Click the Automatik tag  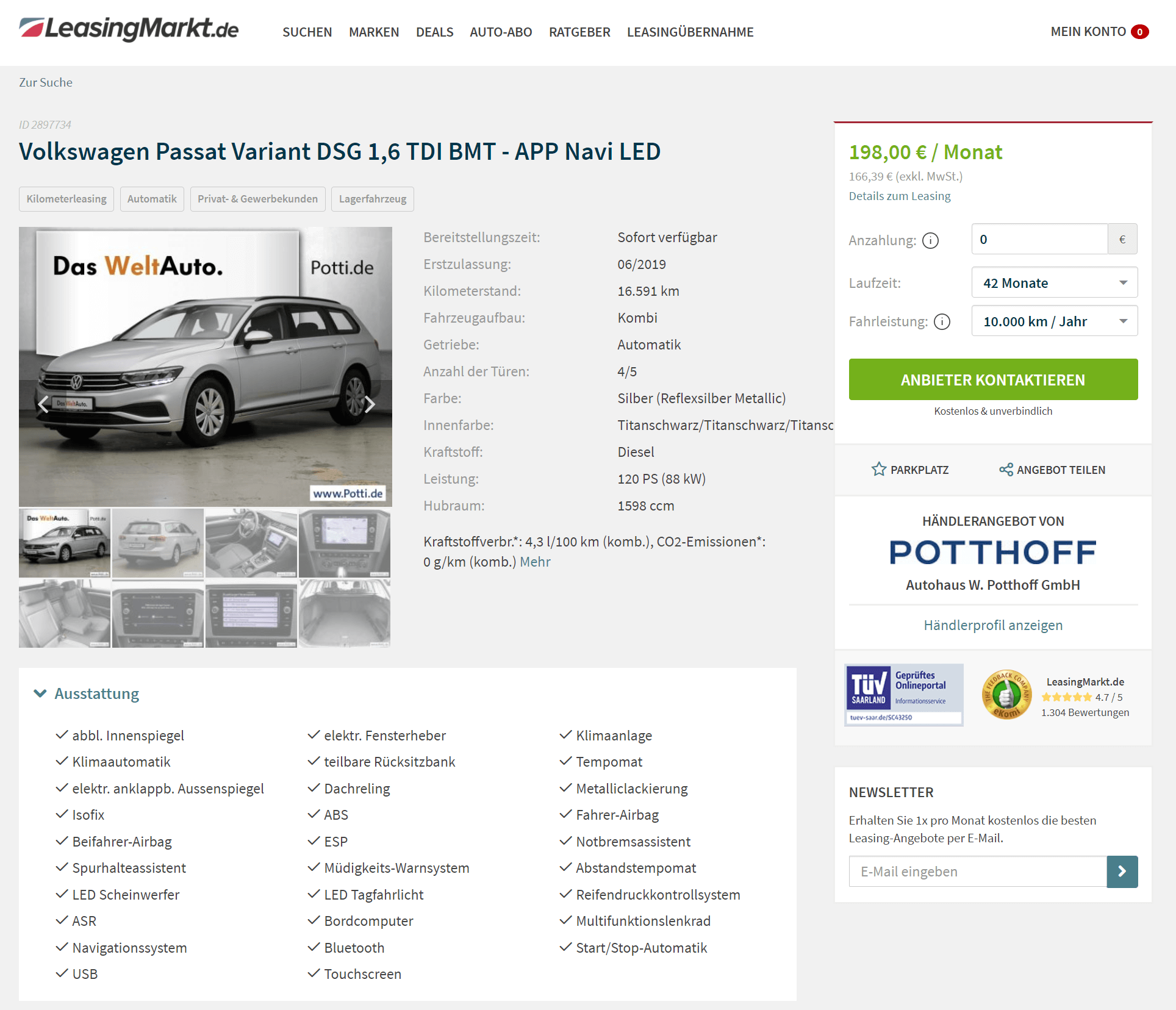tap(152, 199)
